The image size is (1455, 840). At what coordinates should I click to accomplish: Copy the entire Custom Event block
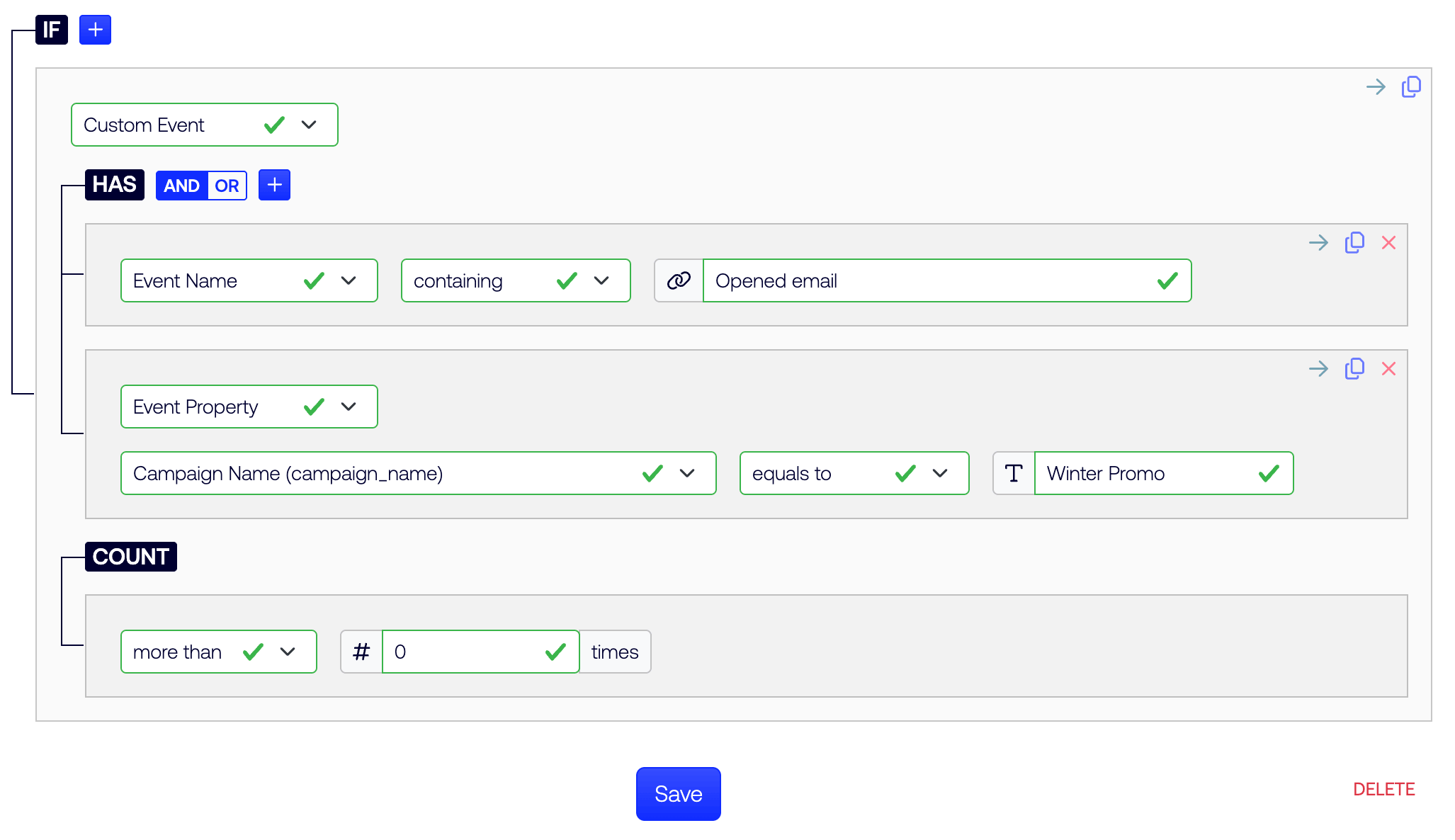pyautogui.click(x=1411, y=87)
